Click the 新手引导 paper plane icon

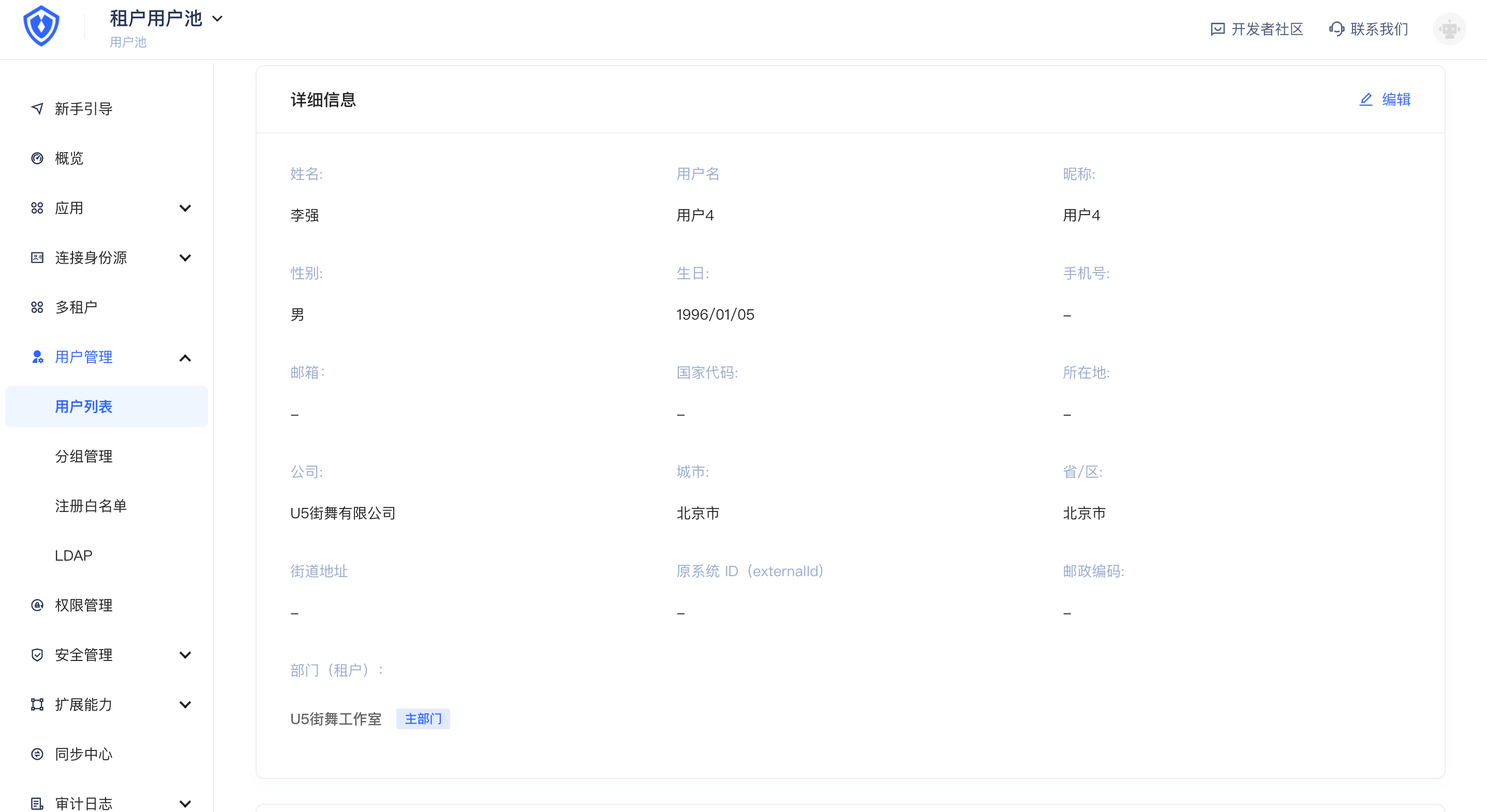(38, 109)
